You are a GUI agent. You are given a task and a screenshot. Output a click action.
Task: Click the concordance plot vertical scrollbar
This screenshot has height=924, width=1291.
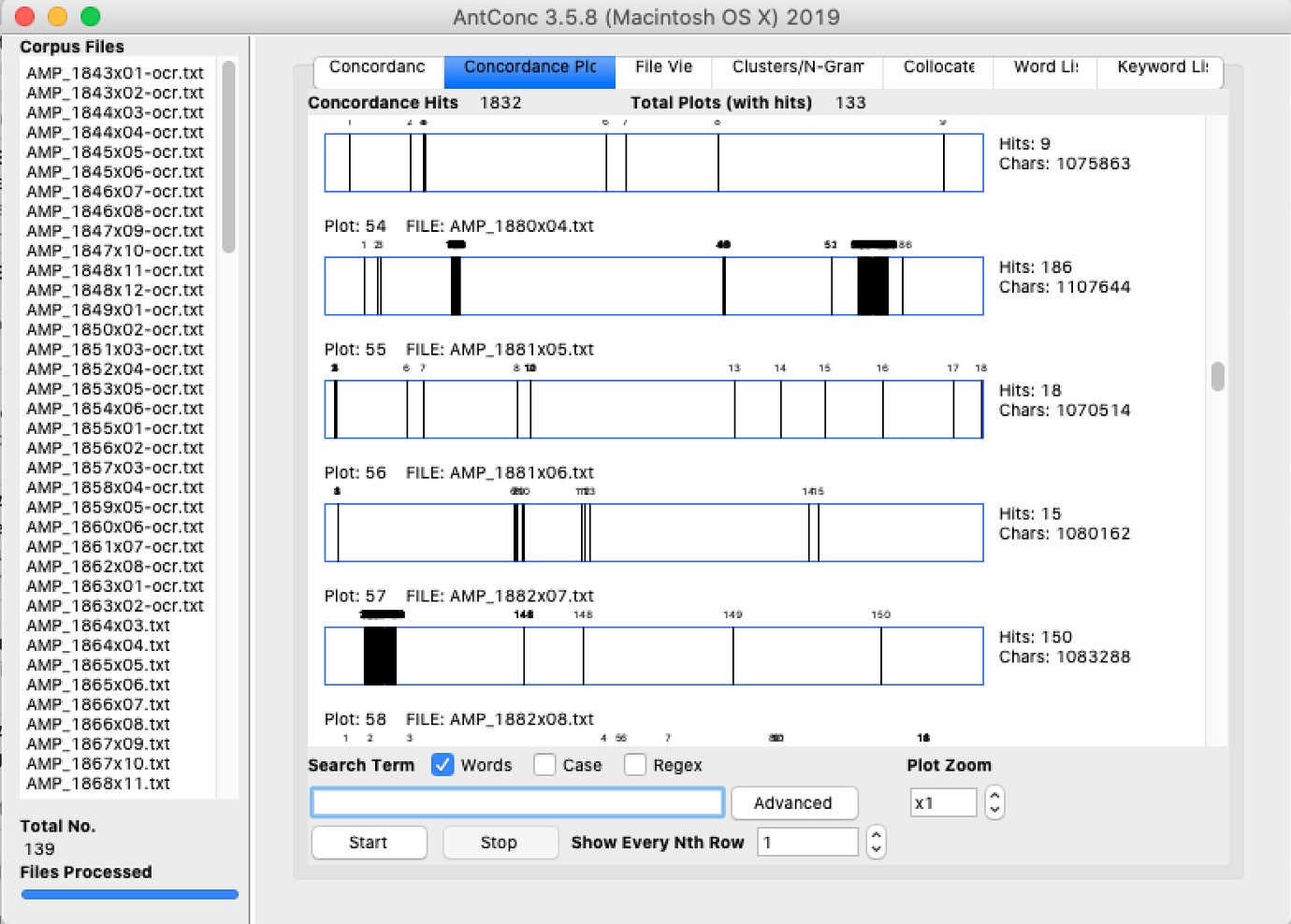(1217, 376)
